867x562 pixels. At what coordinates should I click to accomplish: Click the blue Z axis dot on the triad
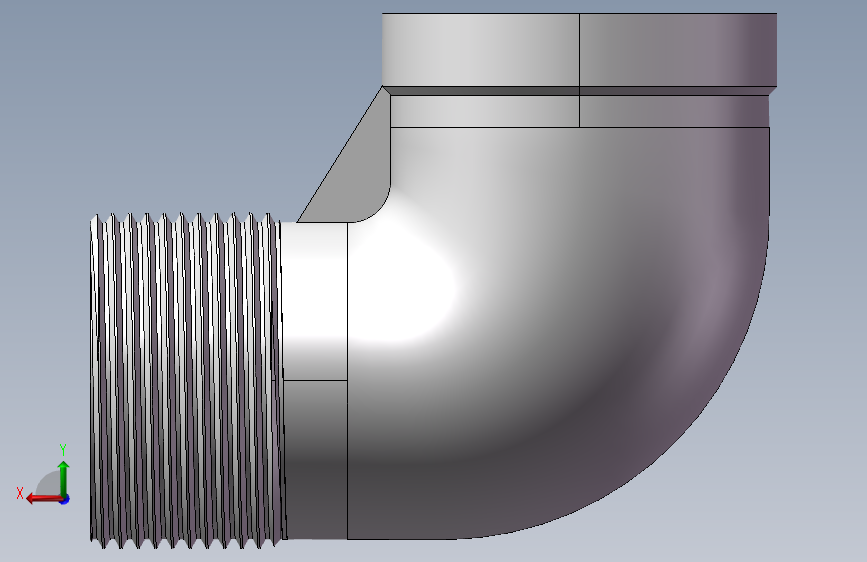pyautogui.click(x=65, y=499)
